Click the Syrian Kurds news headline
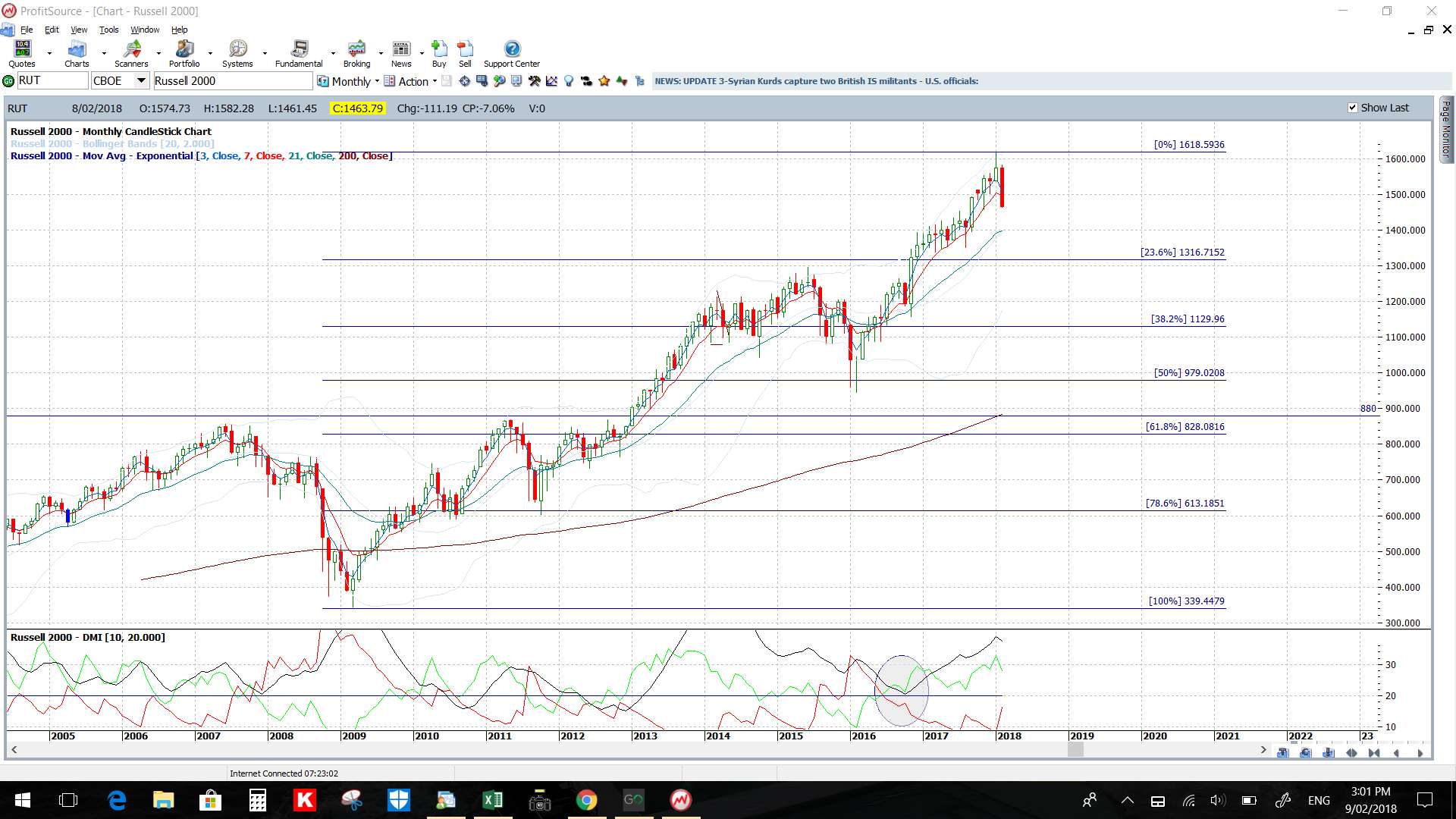 (816, 81)
